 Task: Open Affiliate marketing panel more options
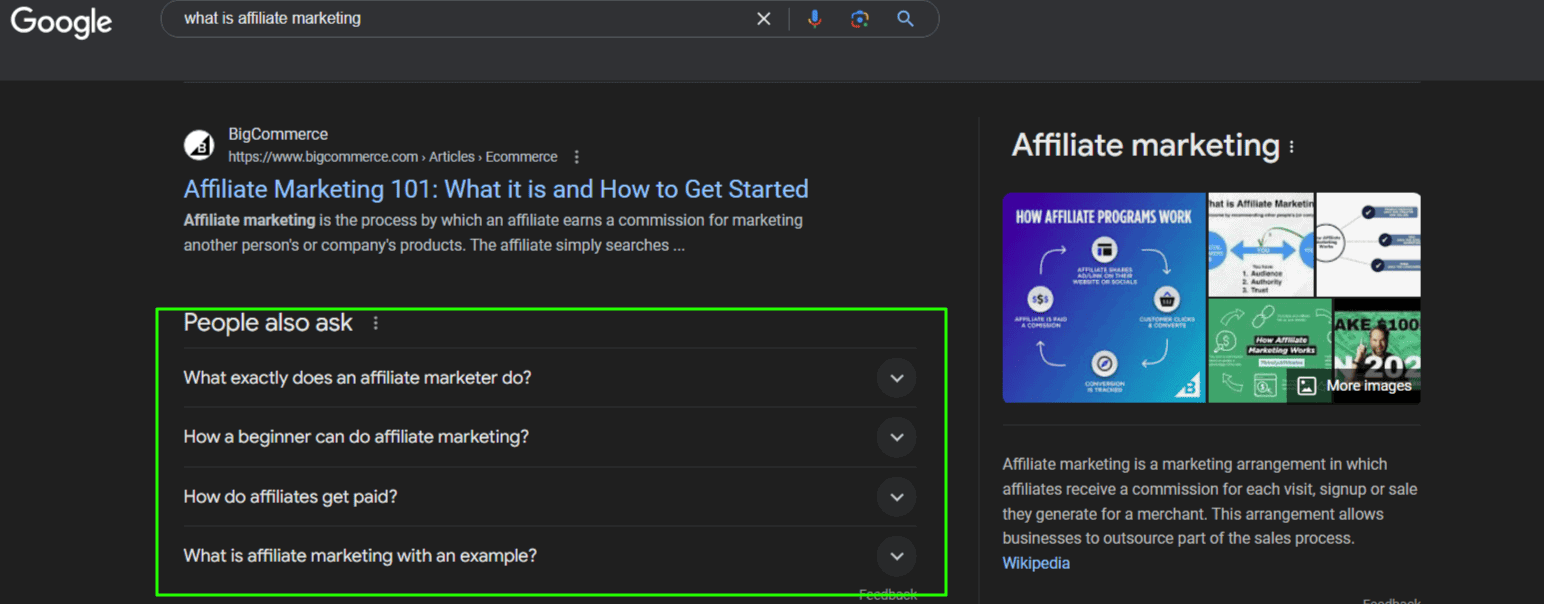tap(1292, 147)
